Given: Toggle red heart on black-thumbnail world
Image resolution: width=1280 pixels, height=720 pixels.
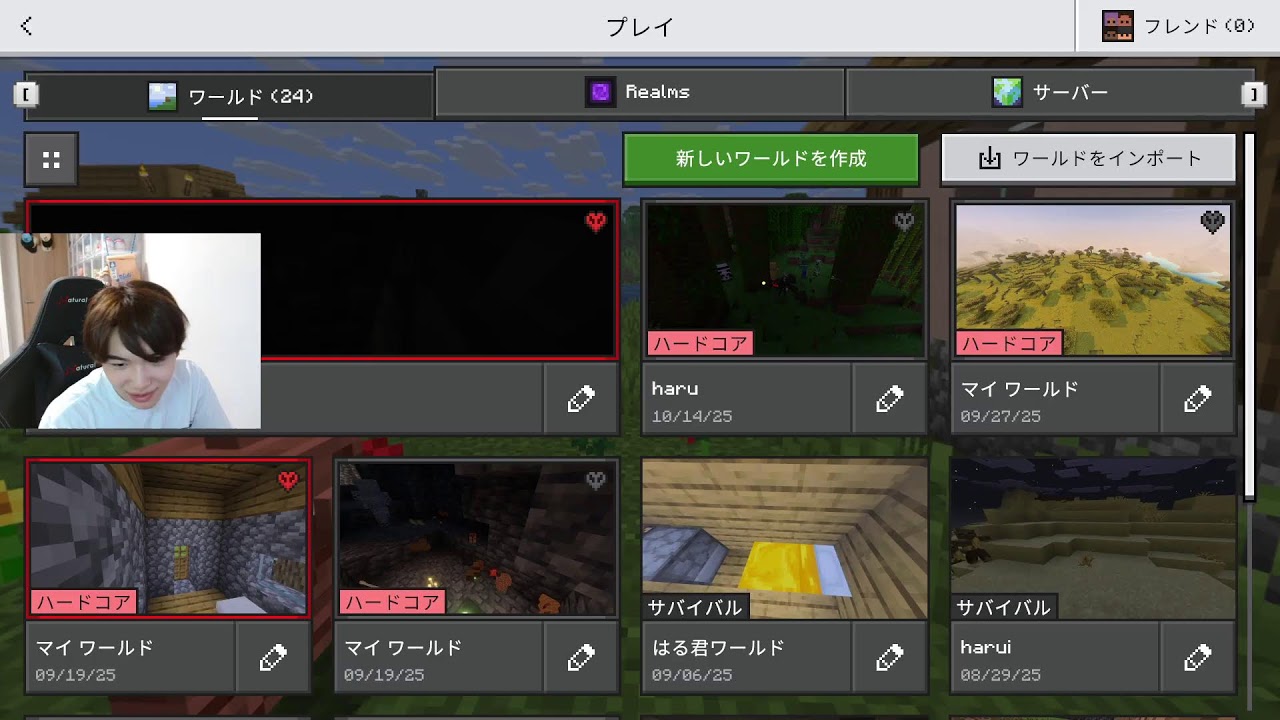Looking at the screenshot, I should [x=596, y=222].
